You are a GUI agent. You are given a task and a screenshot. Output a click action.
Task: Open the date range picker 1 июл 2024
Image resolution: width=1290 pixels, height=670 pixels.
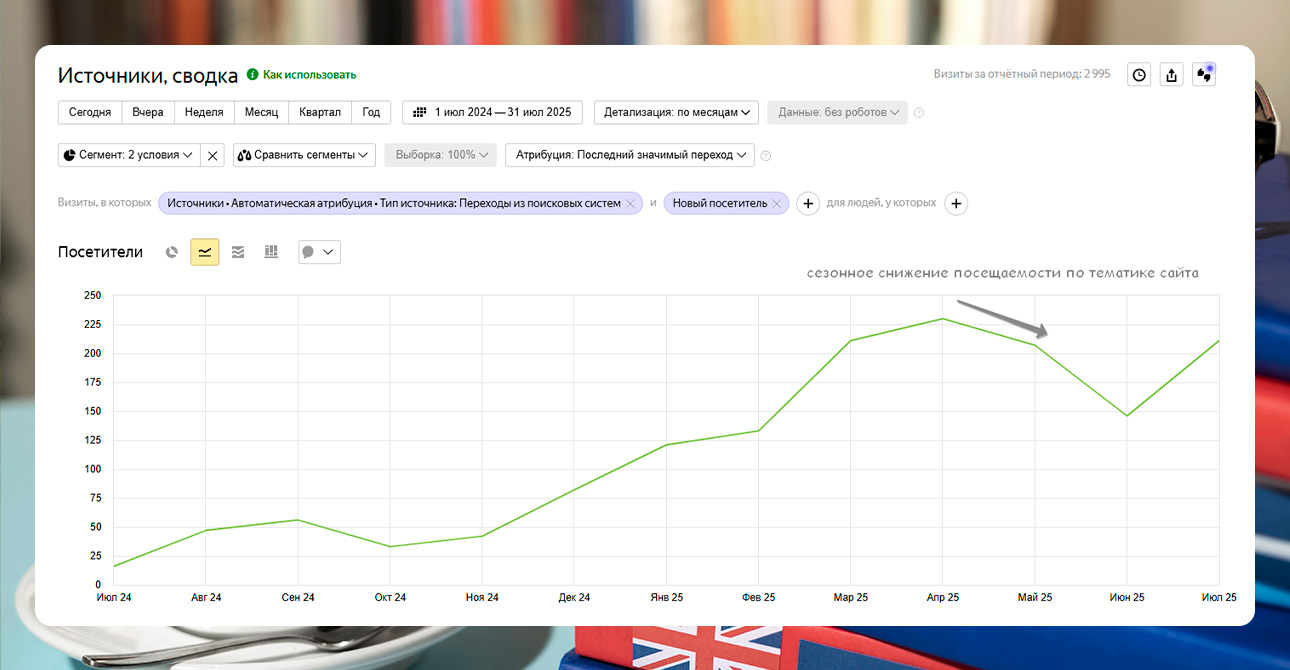(492, 112)
